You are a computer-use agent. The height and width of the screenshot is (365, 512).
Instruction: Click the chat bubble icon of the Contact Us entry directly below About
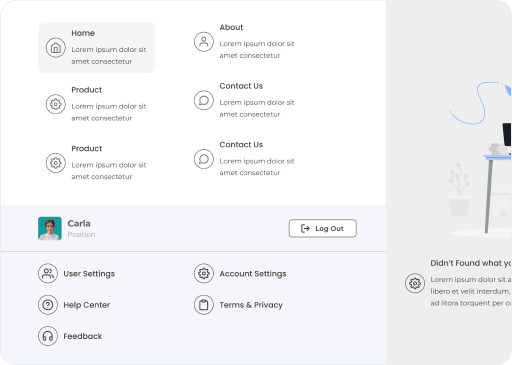[204, 100]
